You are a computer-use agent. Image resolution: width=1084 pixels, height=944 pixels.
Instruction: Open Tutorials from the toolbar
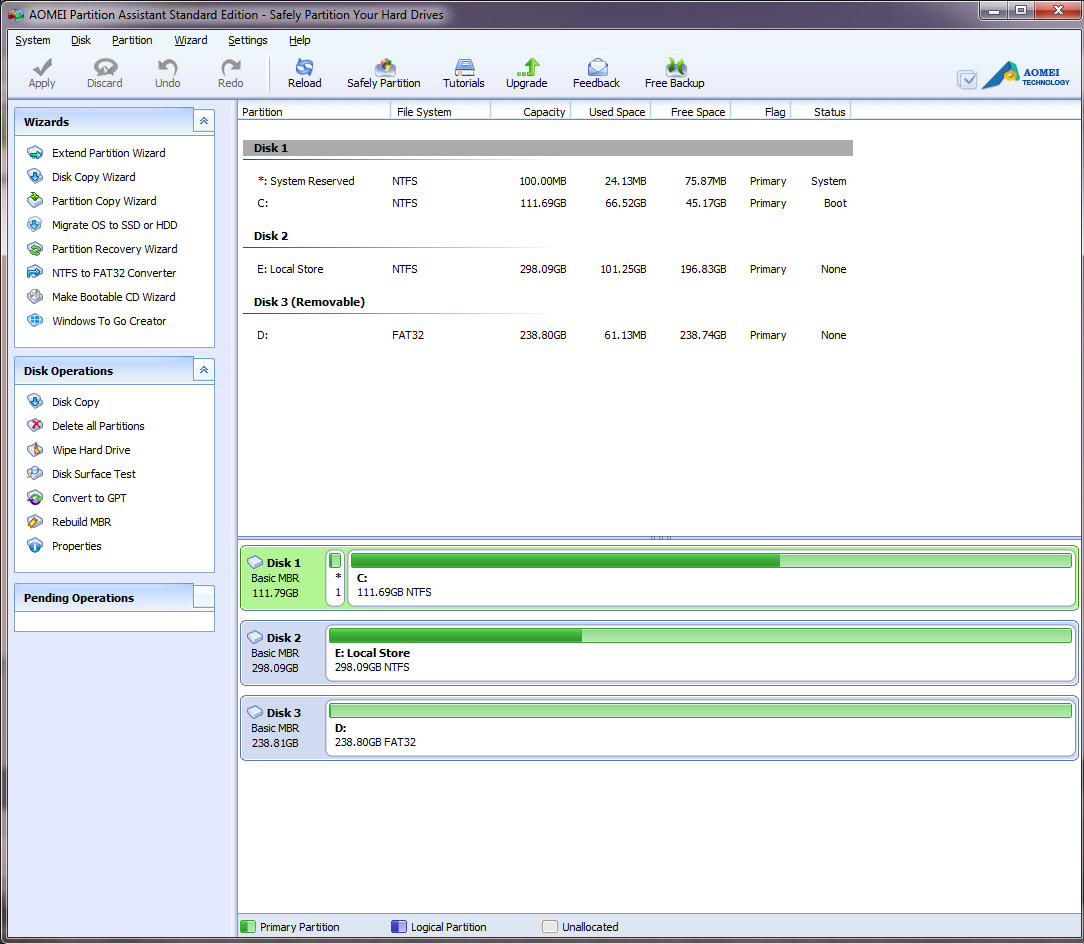[463, 72]
